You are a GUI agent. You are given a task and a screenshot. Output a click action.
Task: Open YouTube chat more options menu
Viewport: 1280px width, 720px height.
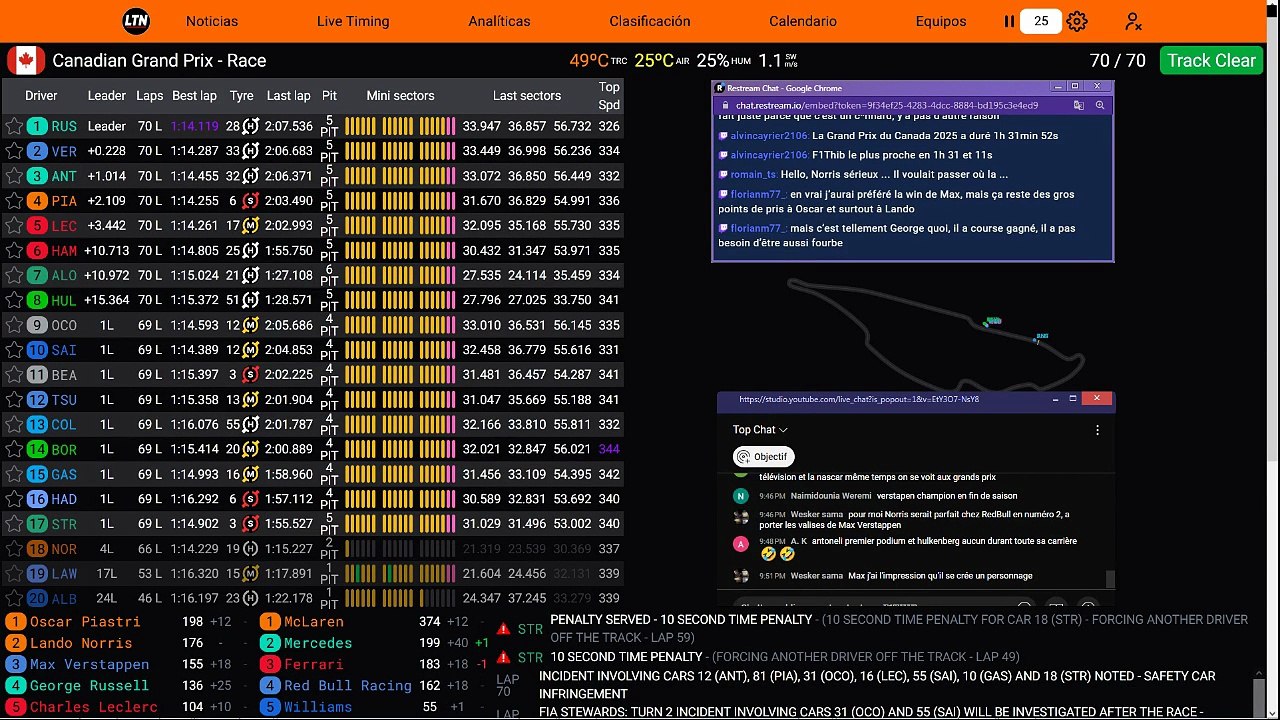(x=1097, y=430)
